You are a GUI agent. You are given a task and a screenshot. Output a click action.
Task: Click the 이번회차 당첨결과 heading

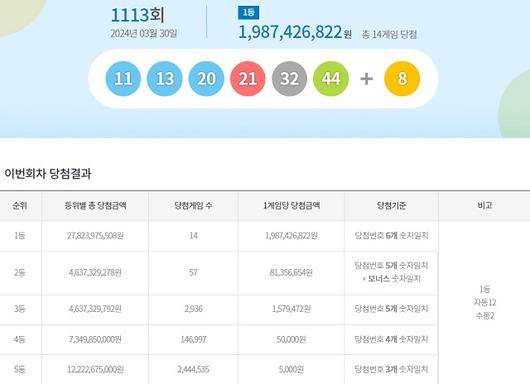[x=48, y=173]
